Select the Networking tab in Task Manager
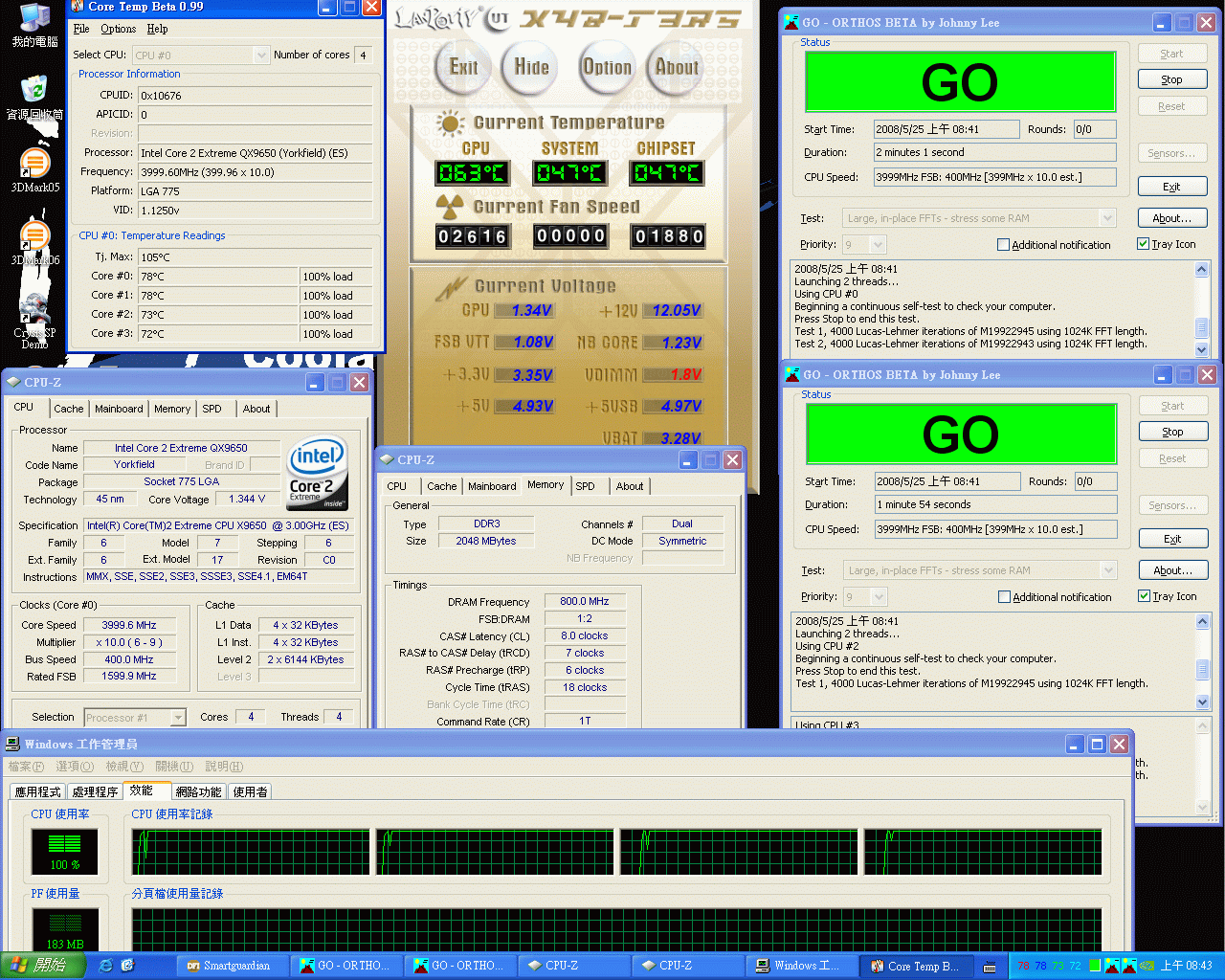The width and height of the screenshot is (1225, 980). click(x=198, y=791)
